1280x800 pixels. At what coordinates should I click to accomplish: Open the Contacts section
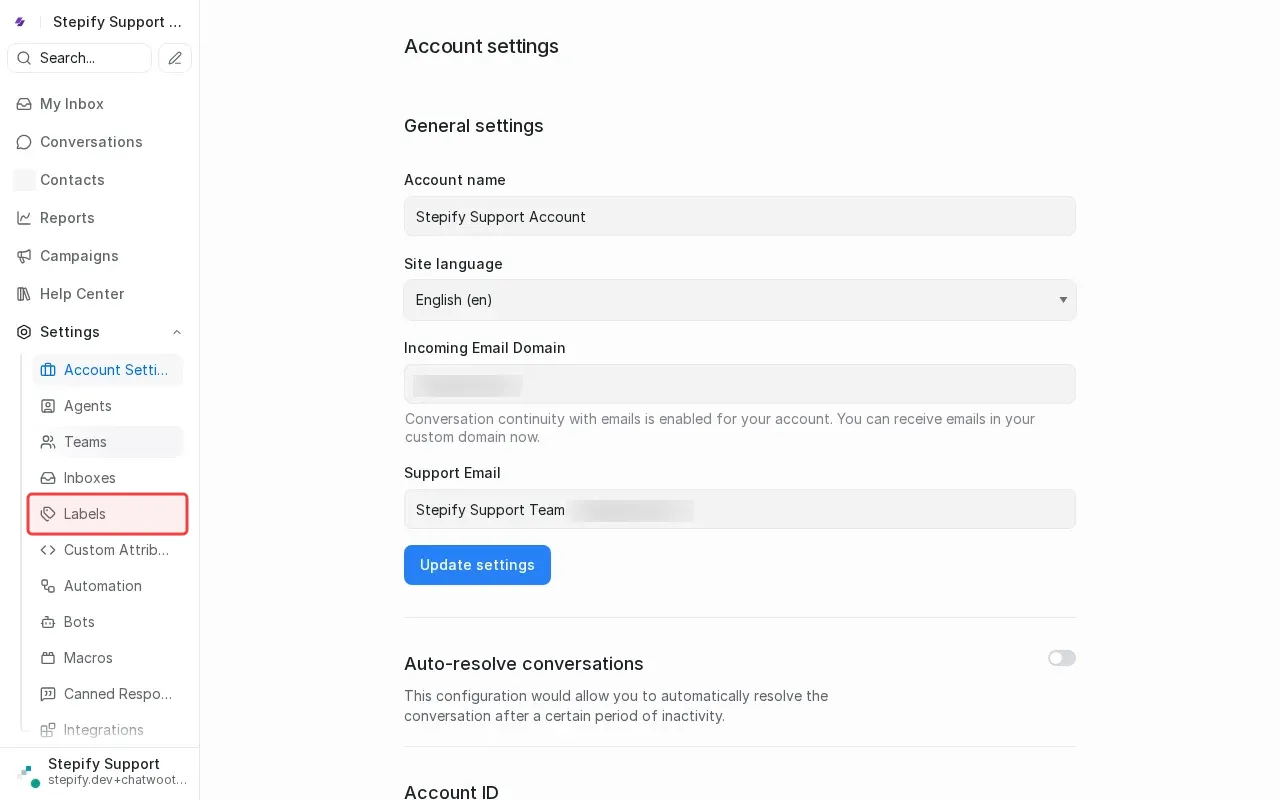[72, 180]
